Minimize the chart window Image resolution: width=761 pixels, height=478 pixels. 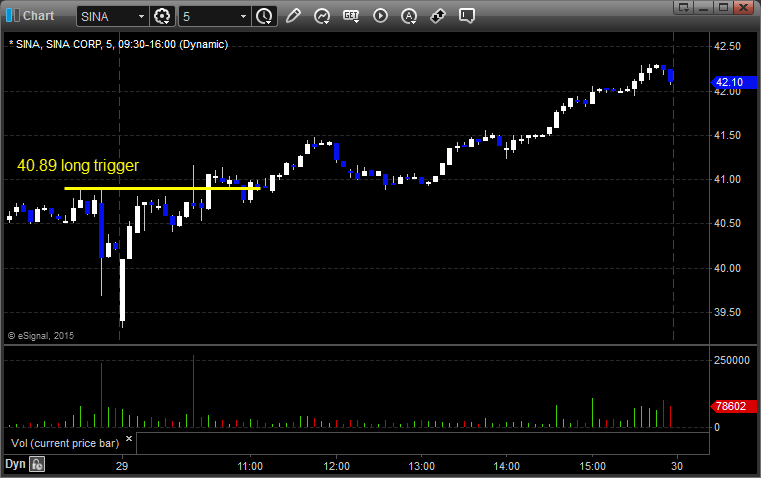[x=704, y=7]
